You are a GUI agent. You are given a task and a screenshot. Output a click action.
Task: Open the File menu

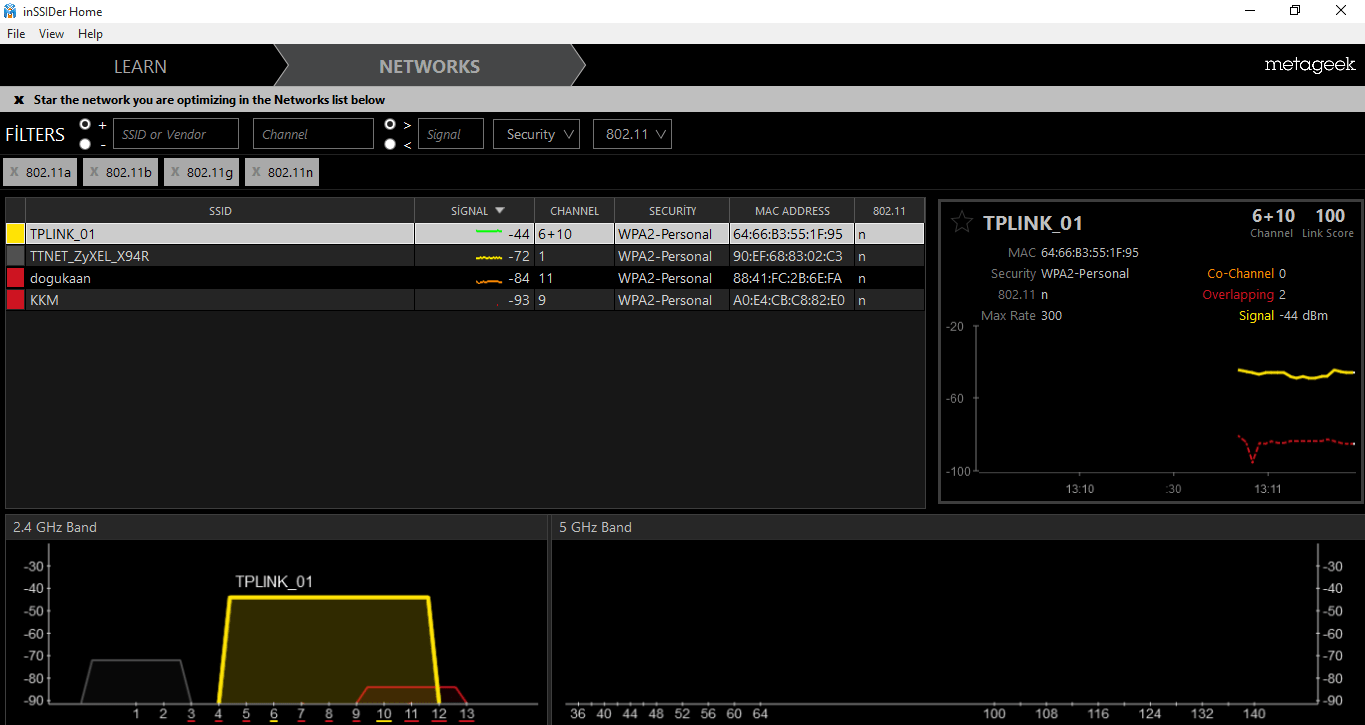(x=16, y=34)
